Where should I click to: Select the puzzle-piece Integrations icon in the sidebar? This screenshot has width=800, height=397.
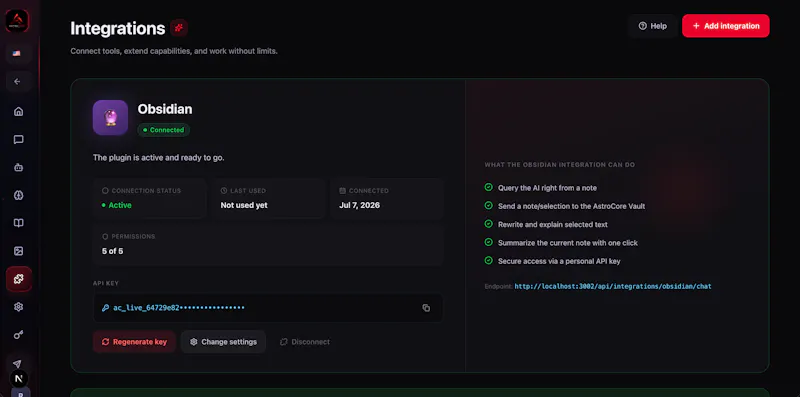click(x=19, y=279)
